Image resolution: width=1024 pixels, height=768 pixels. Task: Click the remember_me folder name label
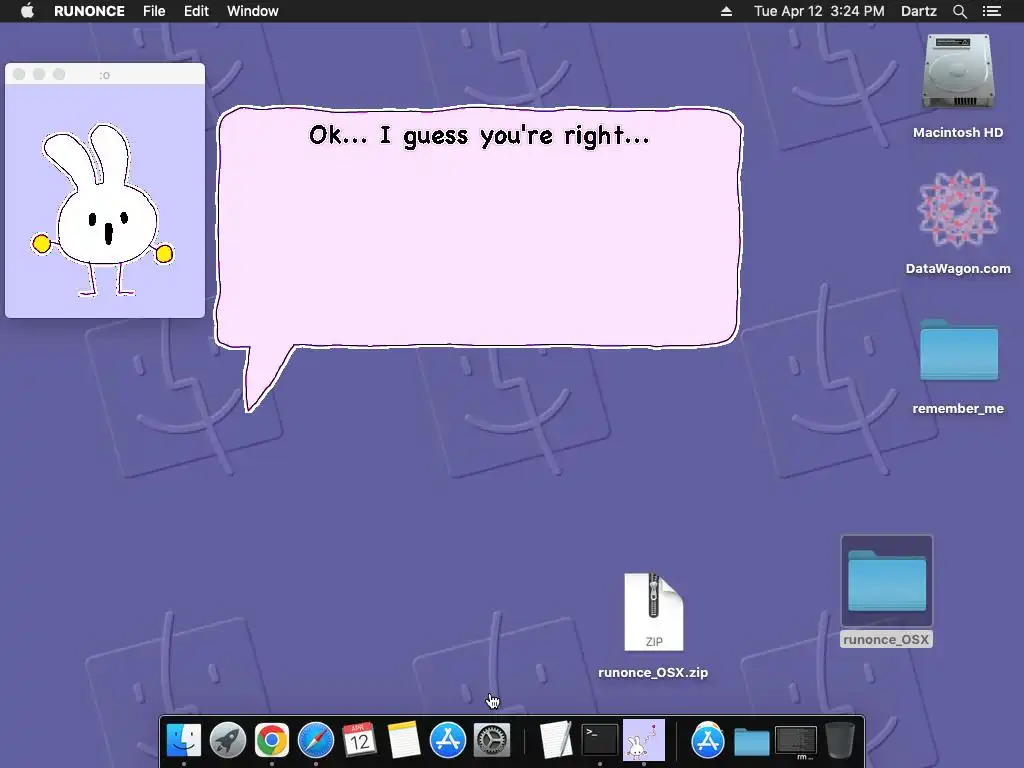point(958,408)
